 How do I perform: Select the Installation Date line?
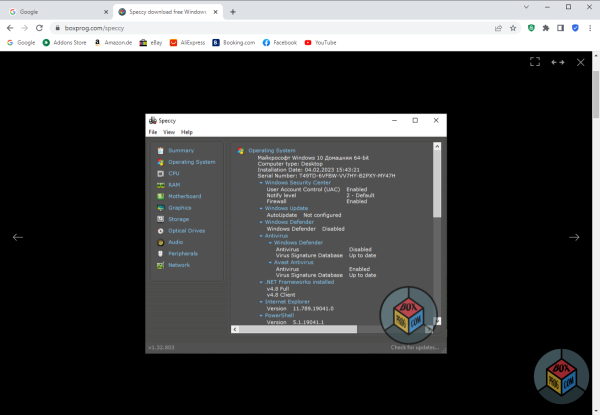click(x=308, y=170)
